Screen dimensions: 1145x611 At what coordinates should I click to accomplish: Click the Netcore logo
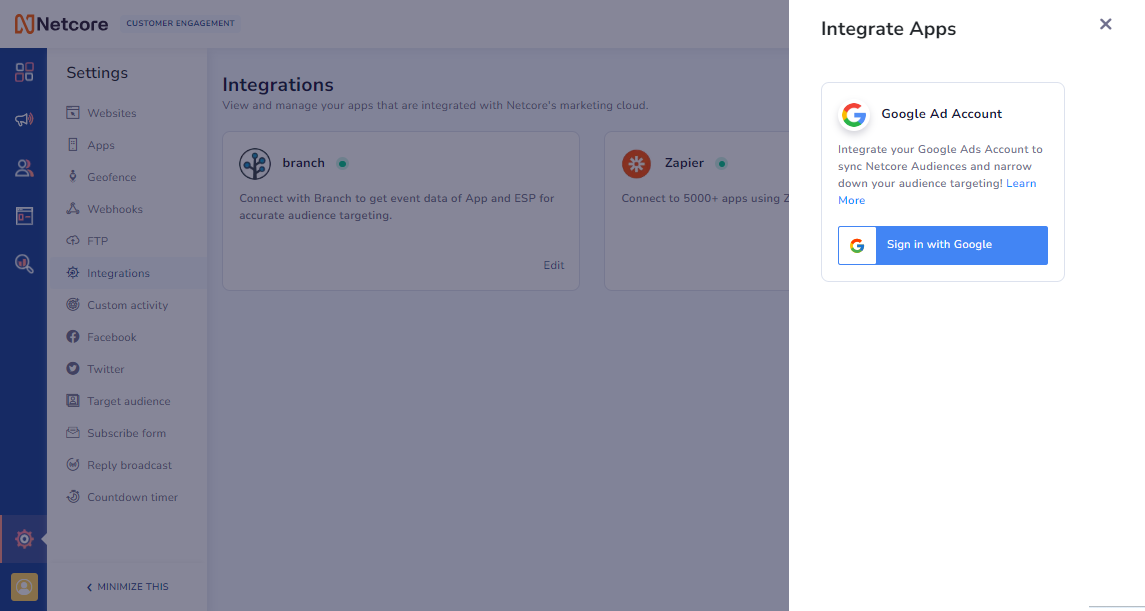(61, 24)
